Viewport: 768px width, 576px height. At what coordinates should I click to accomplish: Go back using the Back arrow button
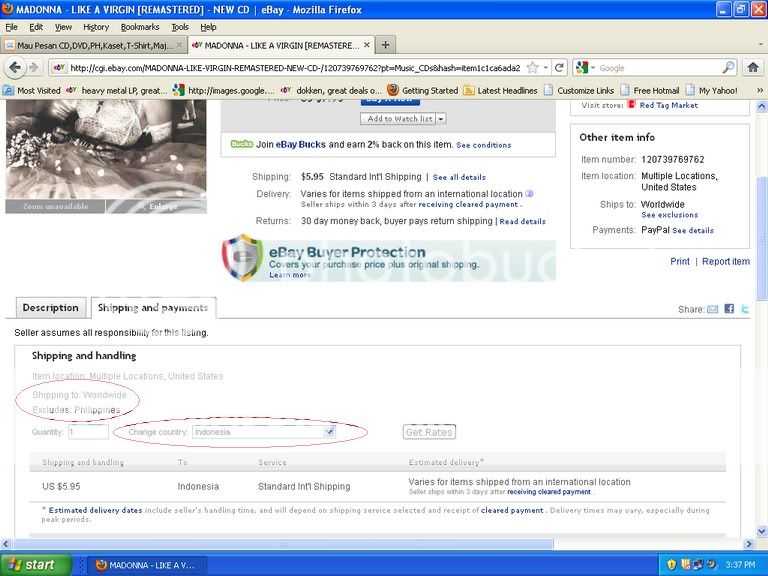[x=15, y=68]
